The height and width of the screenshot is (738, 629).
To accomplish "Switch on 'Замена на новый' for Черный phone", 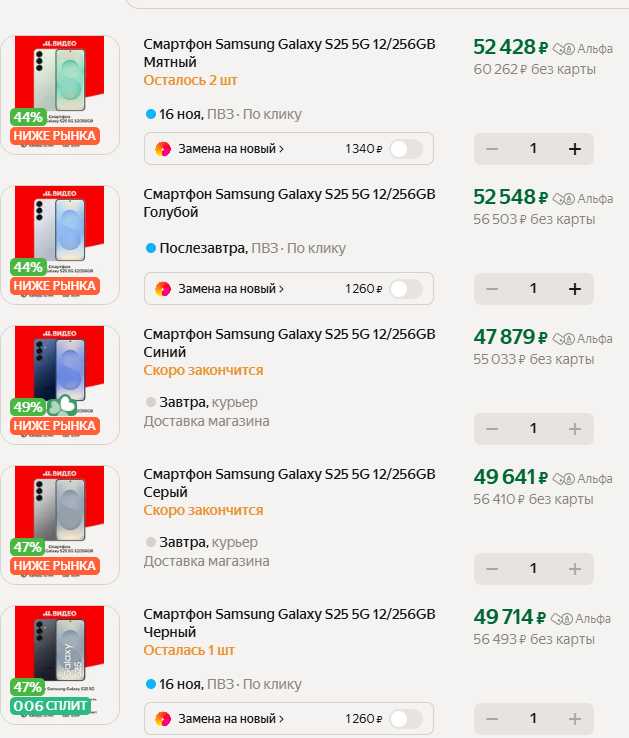I will [405, 718].
